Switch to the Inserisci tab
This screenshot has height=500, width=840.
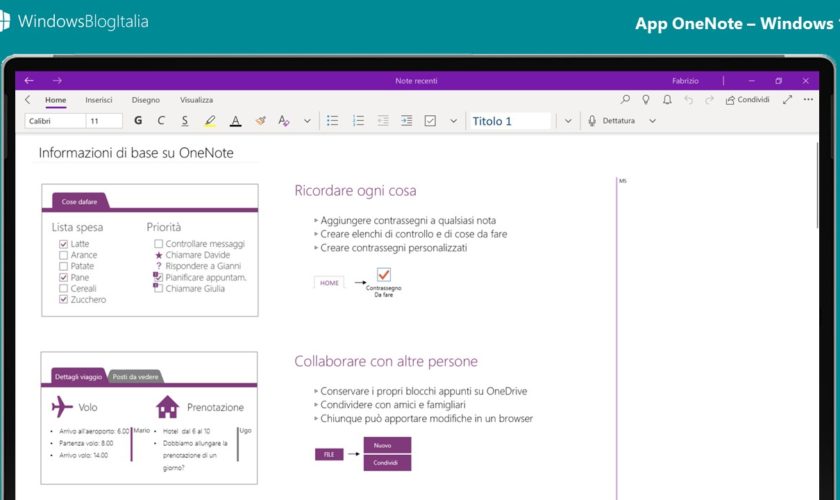click(x=99, y=100)
